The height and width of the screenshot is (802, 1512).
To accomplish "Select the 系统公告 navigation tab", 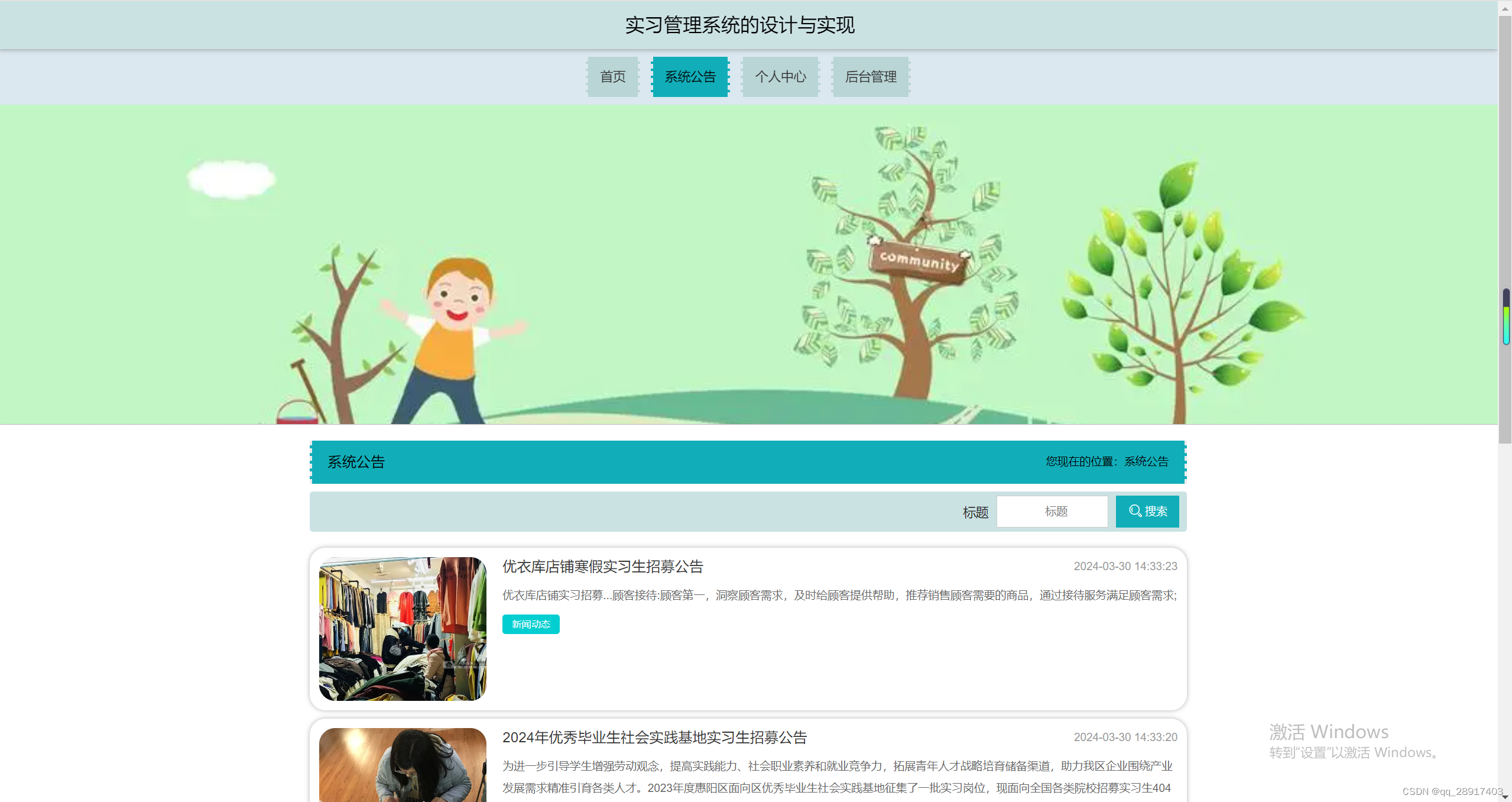I will pyautogui.click(x=690, y=77).
